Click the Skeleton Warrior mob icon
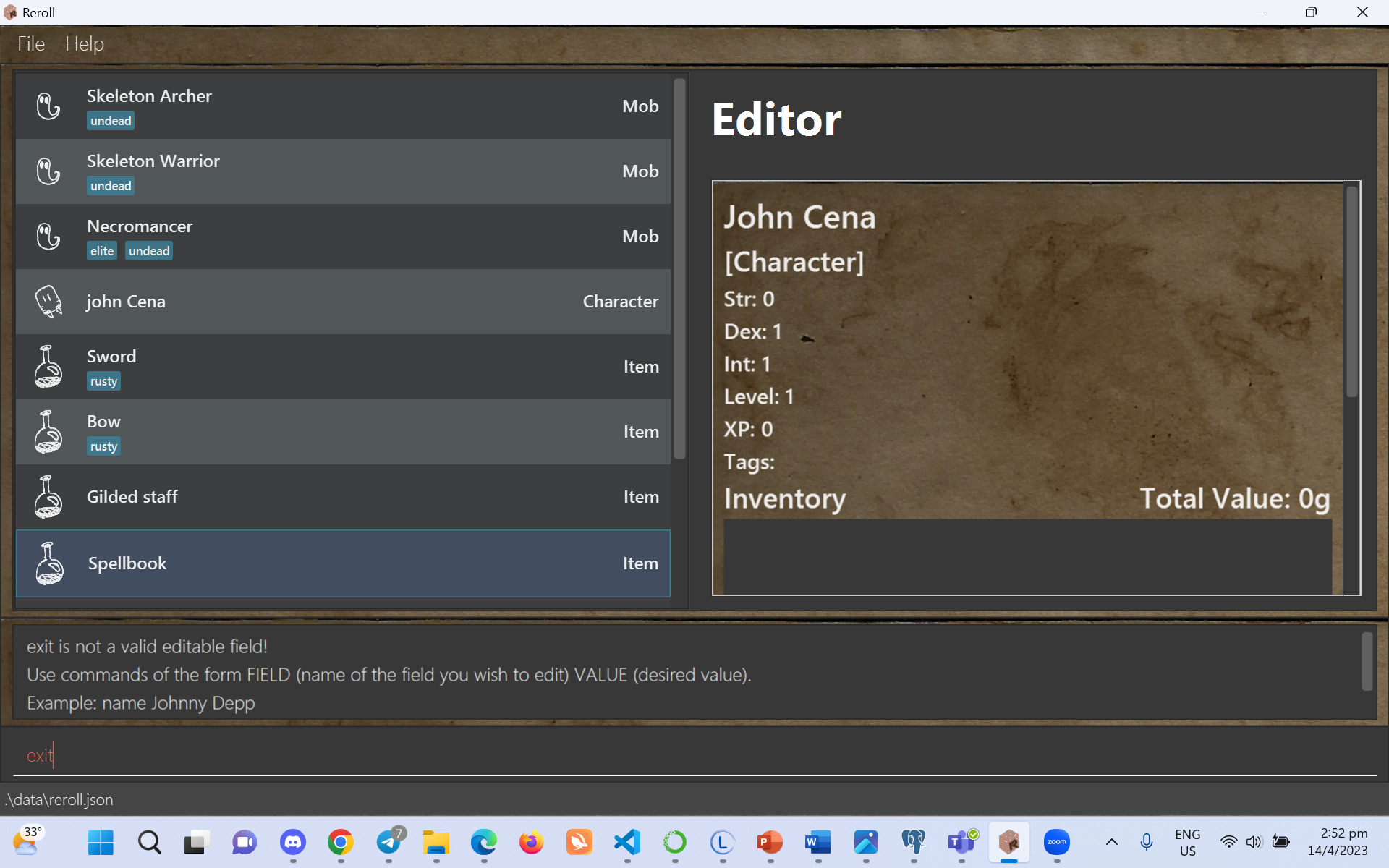The height and width of the screenshot is (868, 1389). 48,171
